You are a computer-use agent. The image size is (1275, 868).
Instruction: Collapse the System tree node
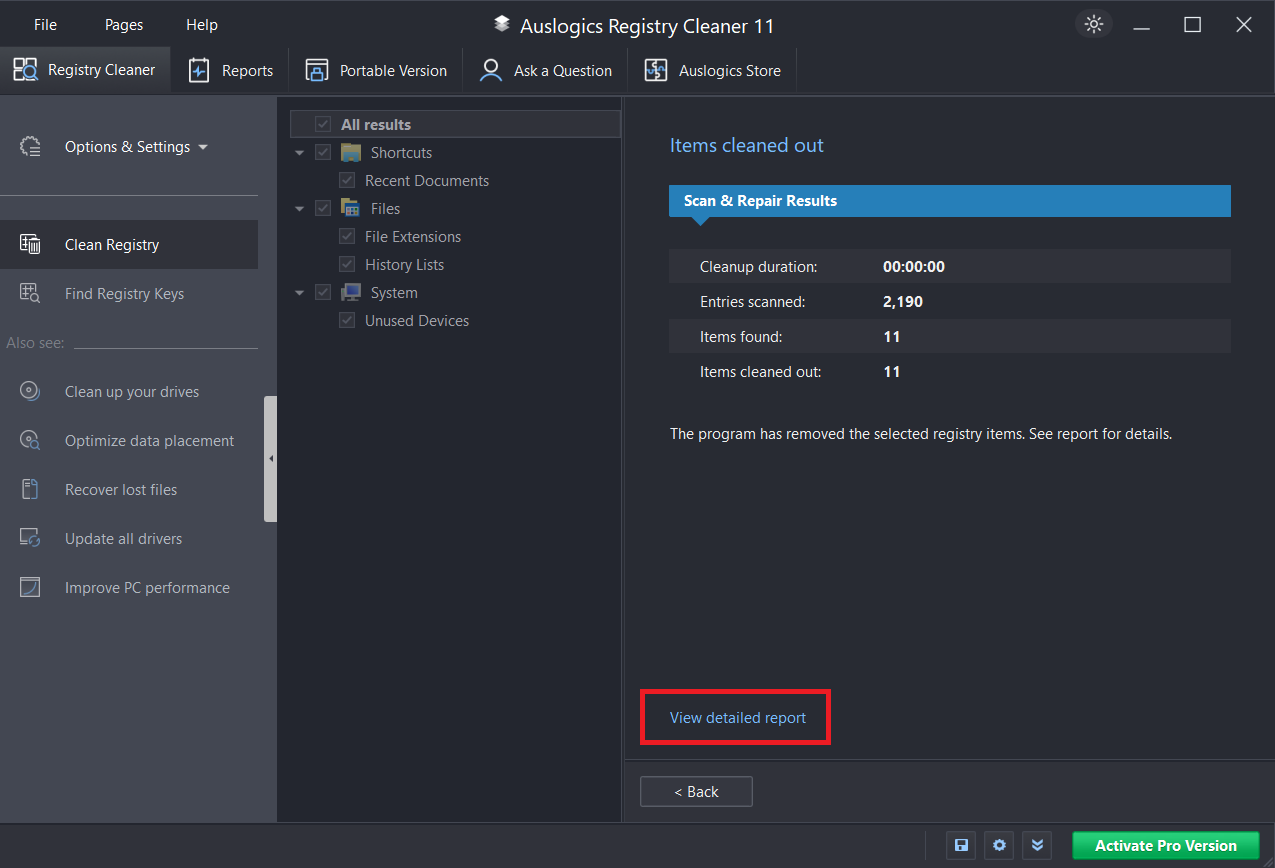point(300,293)
